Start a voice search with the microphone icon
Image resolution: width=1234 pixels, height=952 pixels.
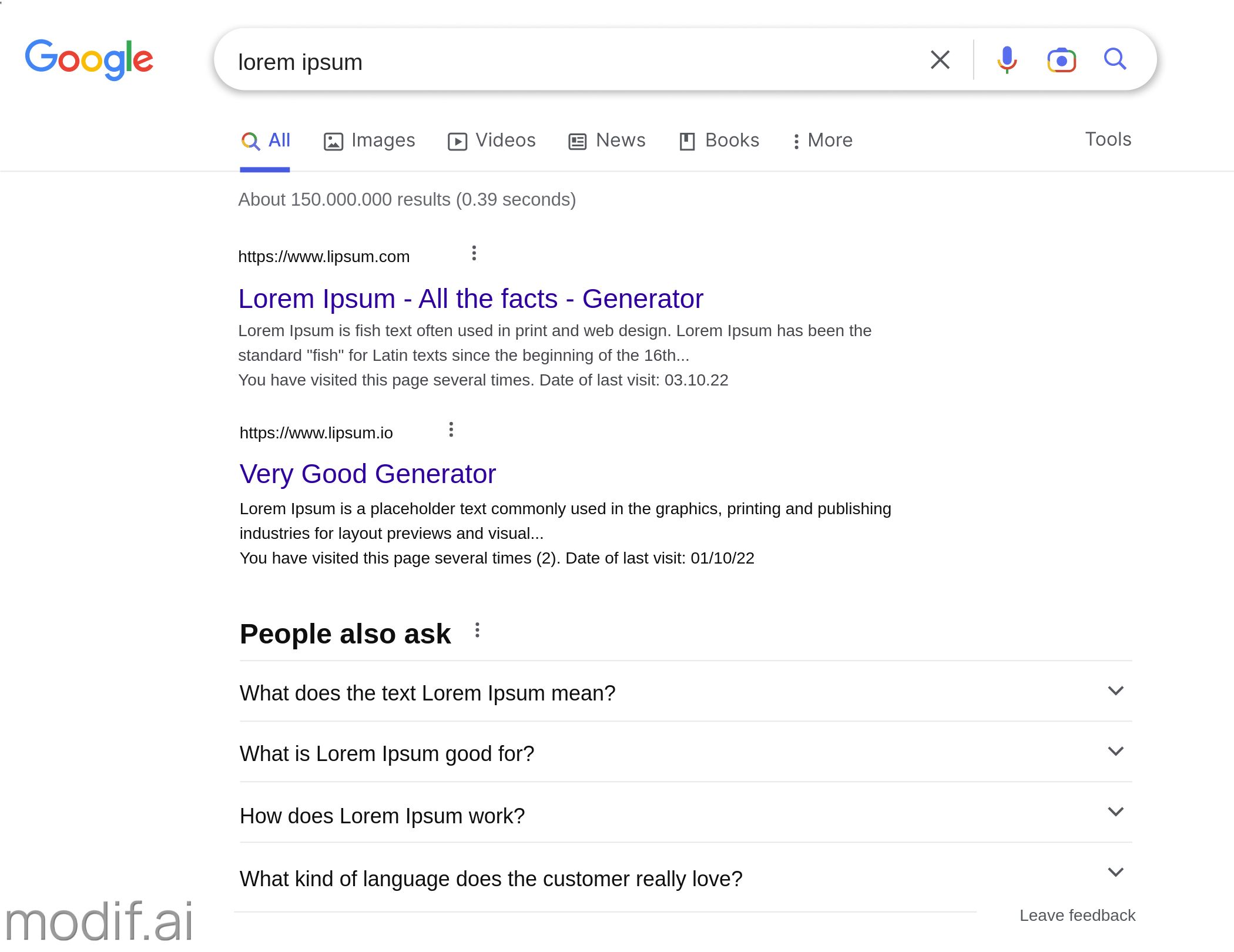coord(1006,59)
